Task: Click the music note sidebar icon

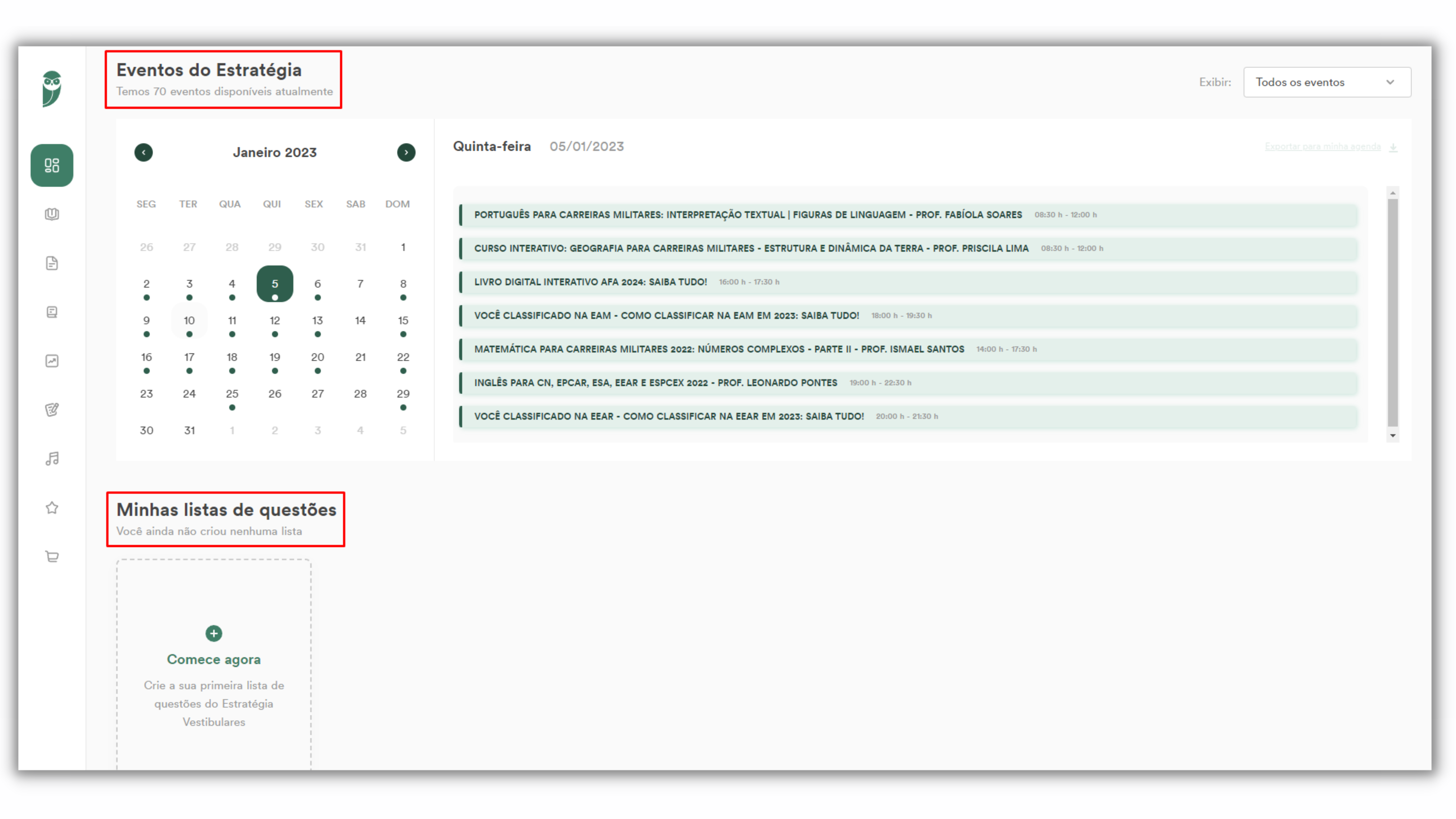Action: click(51, 458)
